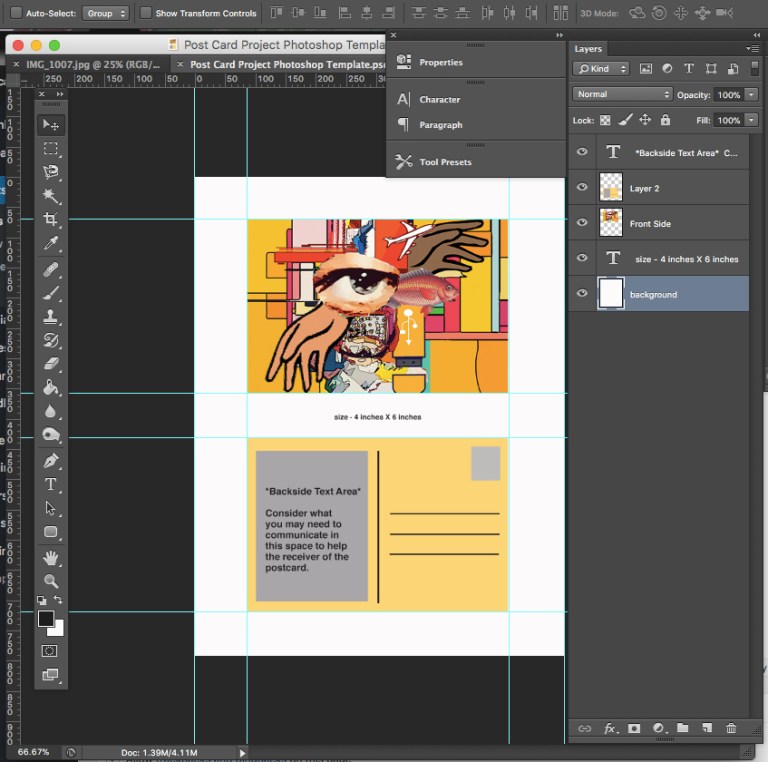Click the Quick Mask mode icon
Viewport: 768px width, 762px height.
pos(49,651)
